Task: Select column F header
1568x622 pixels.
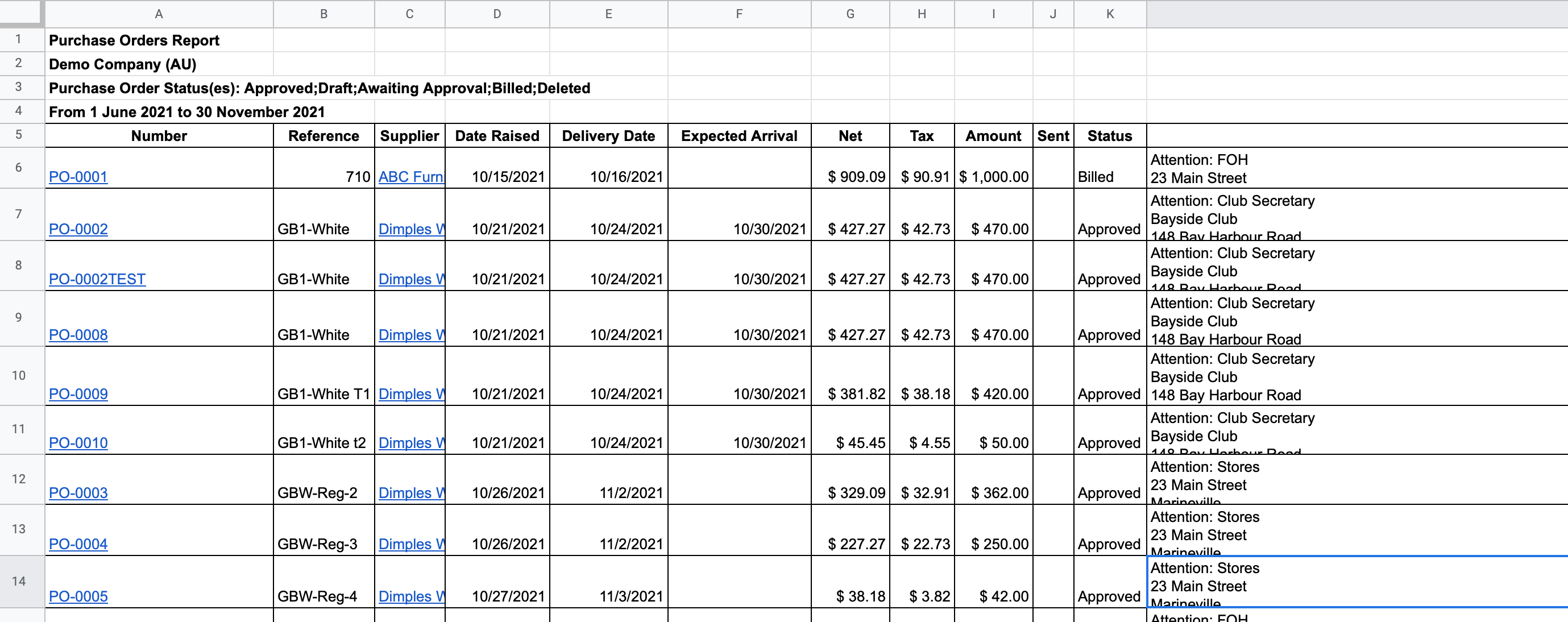Action: (x=739, y=14)
